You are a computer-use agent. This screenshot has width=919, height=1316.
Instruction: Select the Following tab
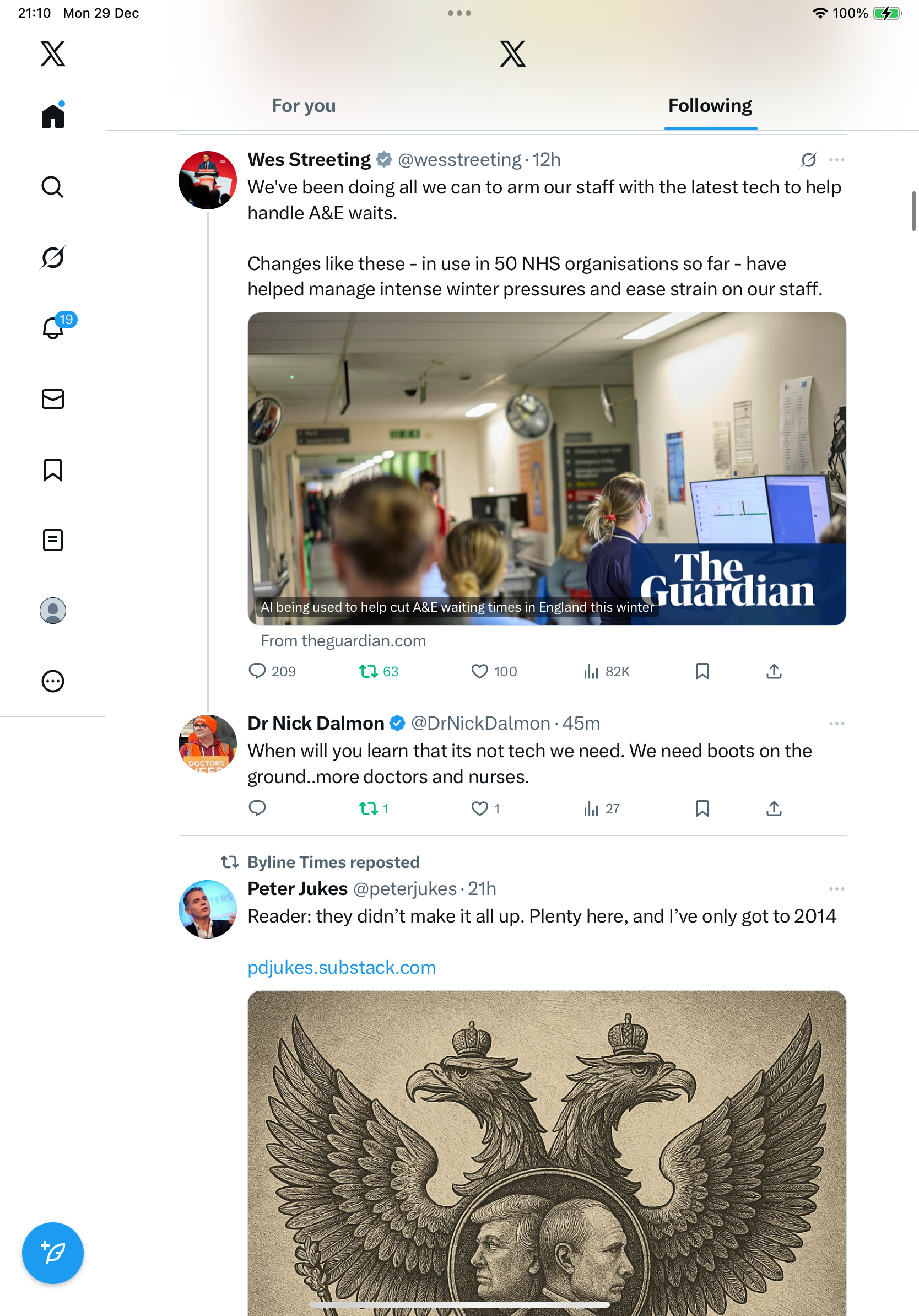click(710, 106)
